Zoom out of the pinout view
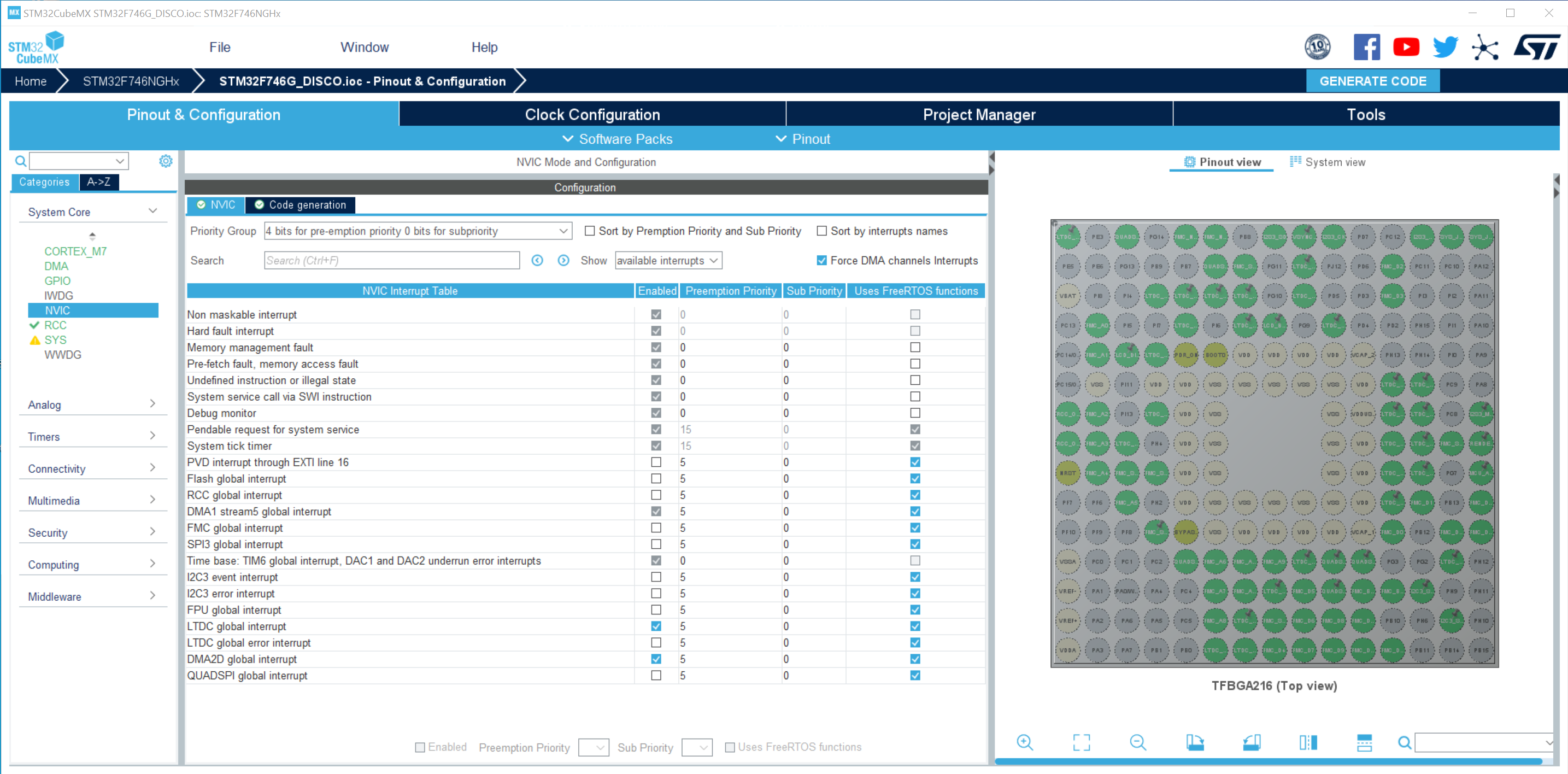This screenshot has height=774, width=1568. 1138,742
